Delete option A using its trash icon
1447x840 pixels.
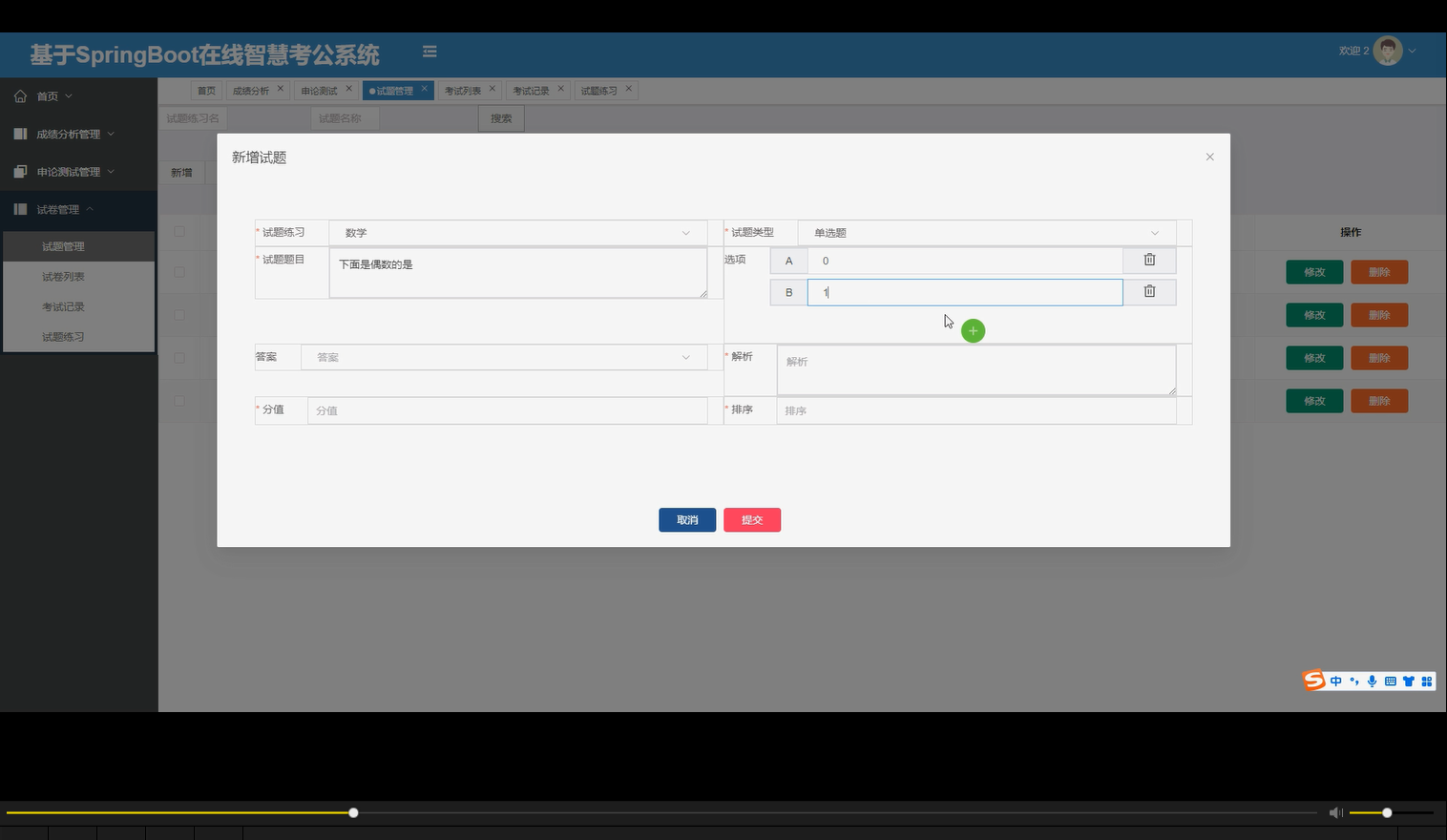pyautogui.click(x=1148, y=260)
